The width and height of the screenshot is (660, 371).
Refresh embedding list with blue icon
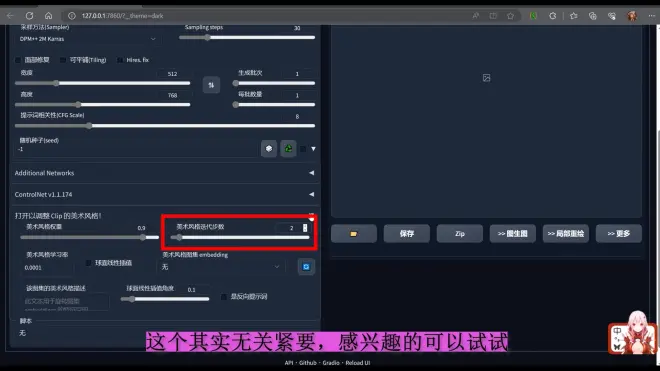[x=306, y=267]
